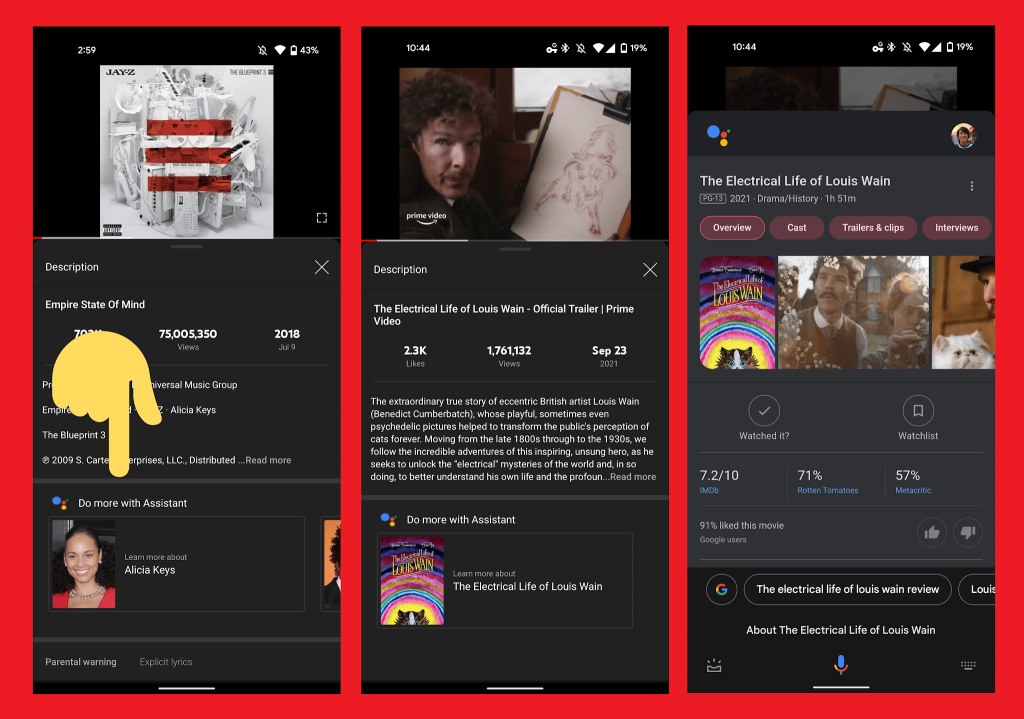Tap the electrical life of louis wain review suggestion

click(x=848, y=590)
